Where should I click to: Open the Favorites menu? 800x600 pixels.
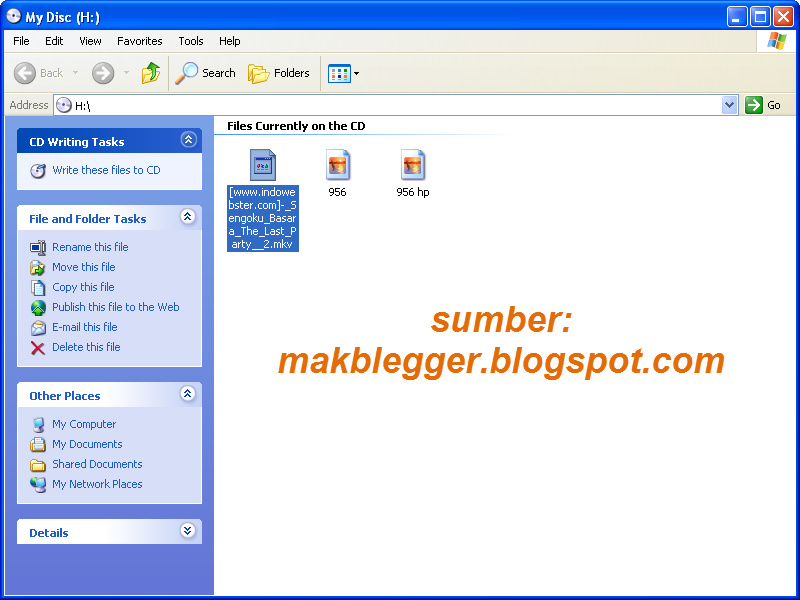pos(139,41)
